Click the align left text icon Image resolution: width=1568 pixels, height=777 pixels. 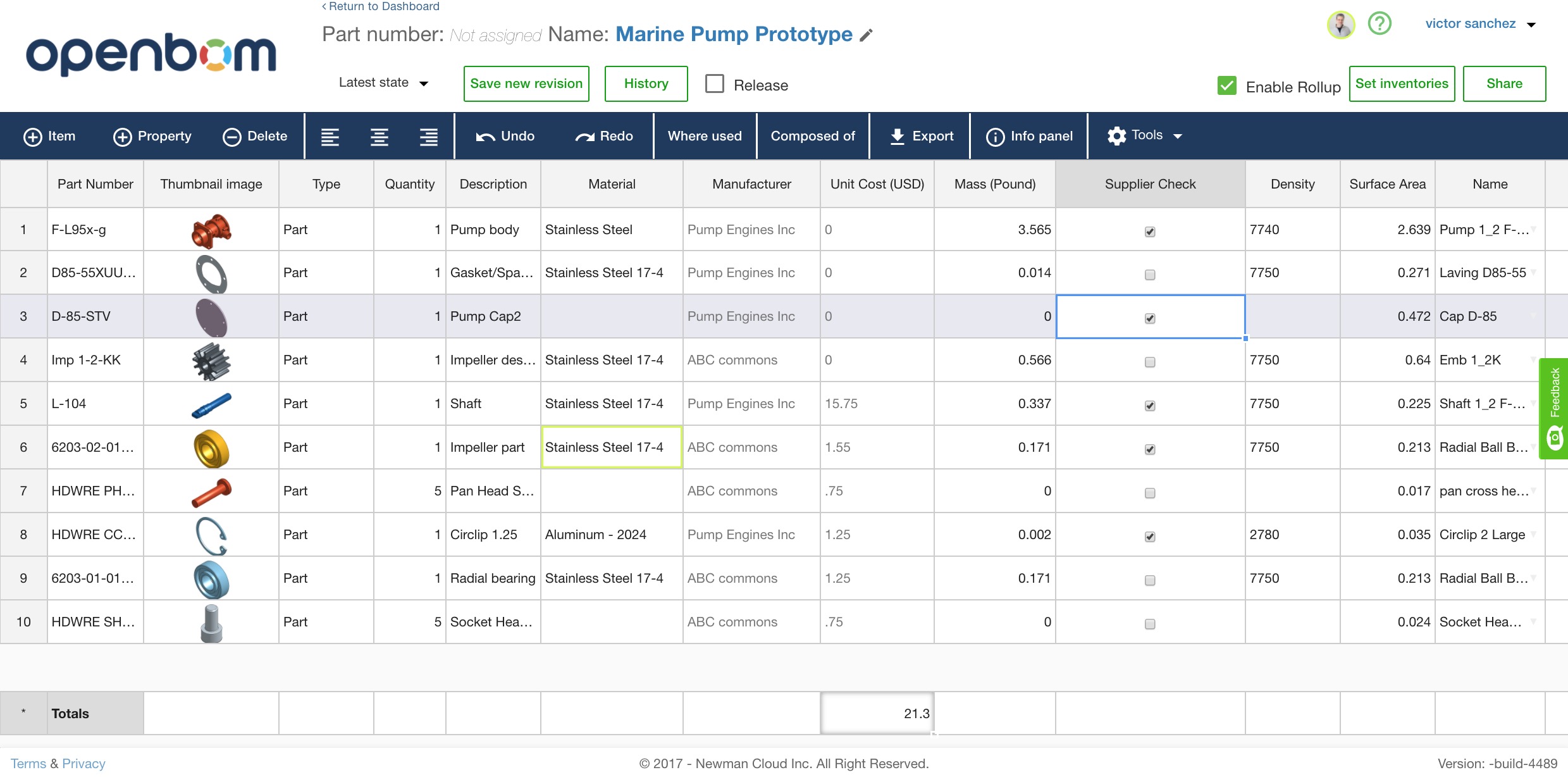click(330, 137)
